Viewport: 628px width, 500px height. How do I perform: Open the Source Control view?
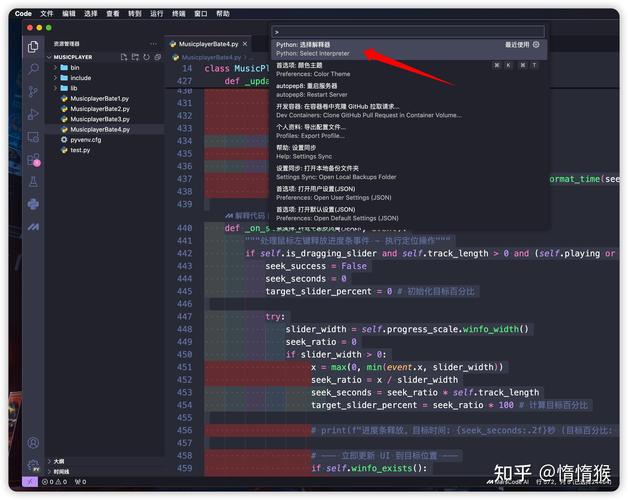pyautogui.click(x=33, y=91)
